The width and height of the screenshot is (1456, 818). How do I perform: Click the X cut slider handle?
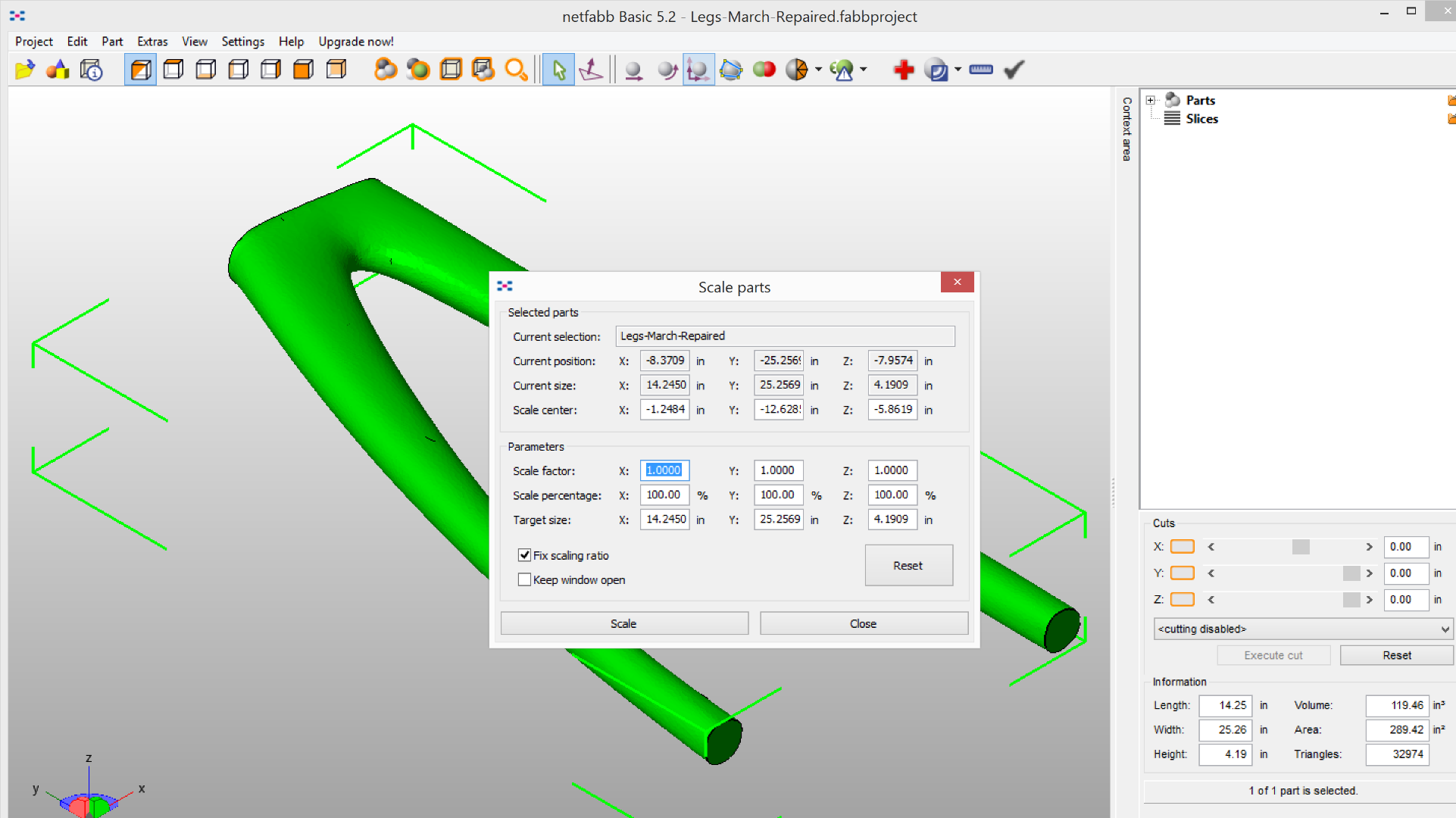1301,547
